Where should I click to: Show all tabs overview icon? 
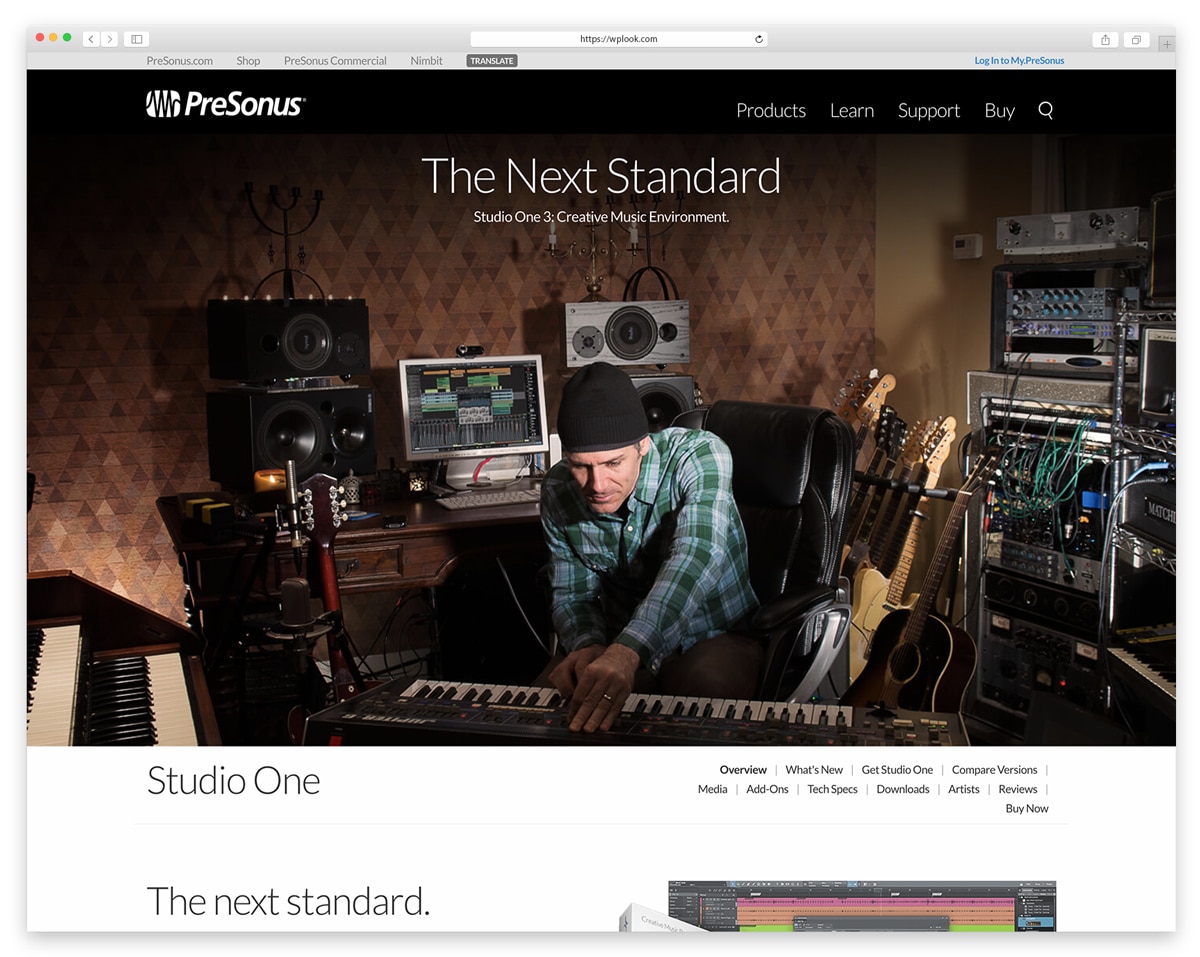[x=1136, y=40]
